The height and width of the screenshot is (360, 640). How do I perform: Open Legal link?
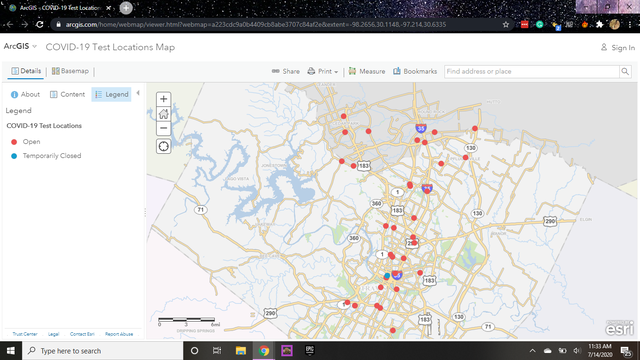[x=53, y=334]
